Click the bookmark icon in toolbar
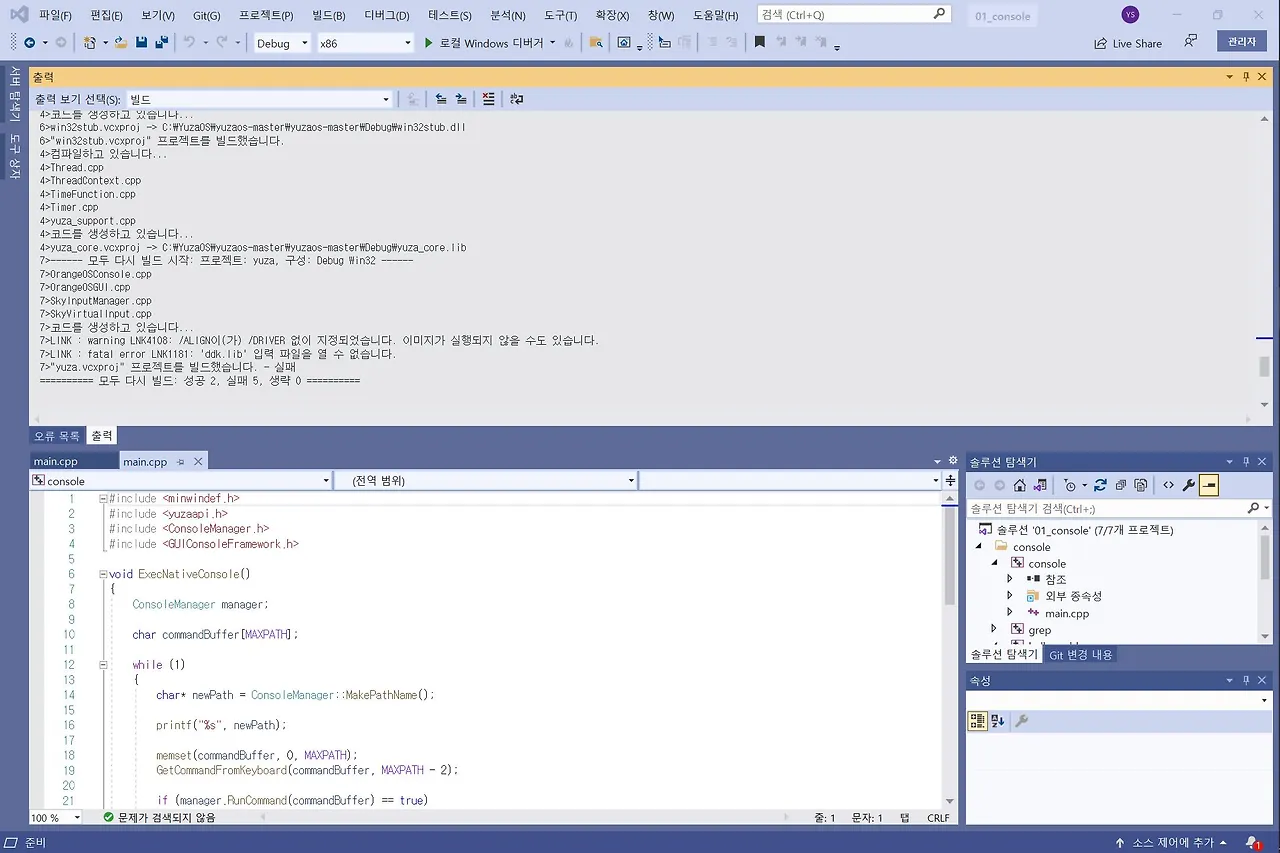Image resolution: width=1280 pixels, height=853 pixels. coord(760,43)
